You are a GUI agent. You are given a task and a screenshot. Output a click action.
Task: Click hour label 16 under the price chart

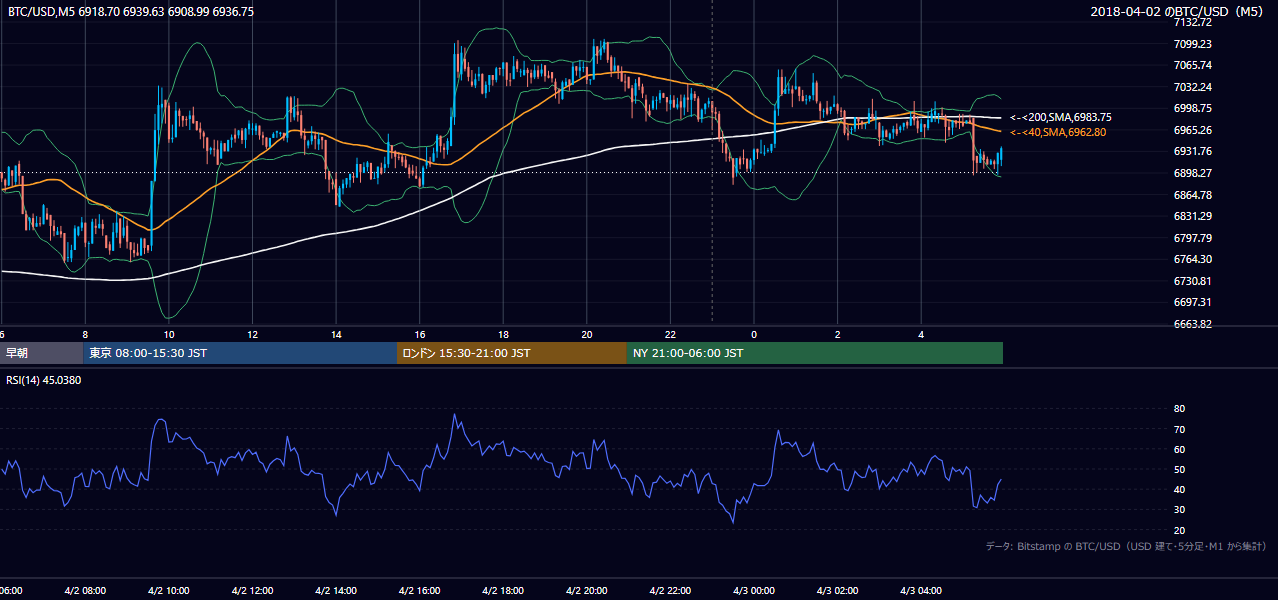point(420,334)
